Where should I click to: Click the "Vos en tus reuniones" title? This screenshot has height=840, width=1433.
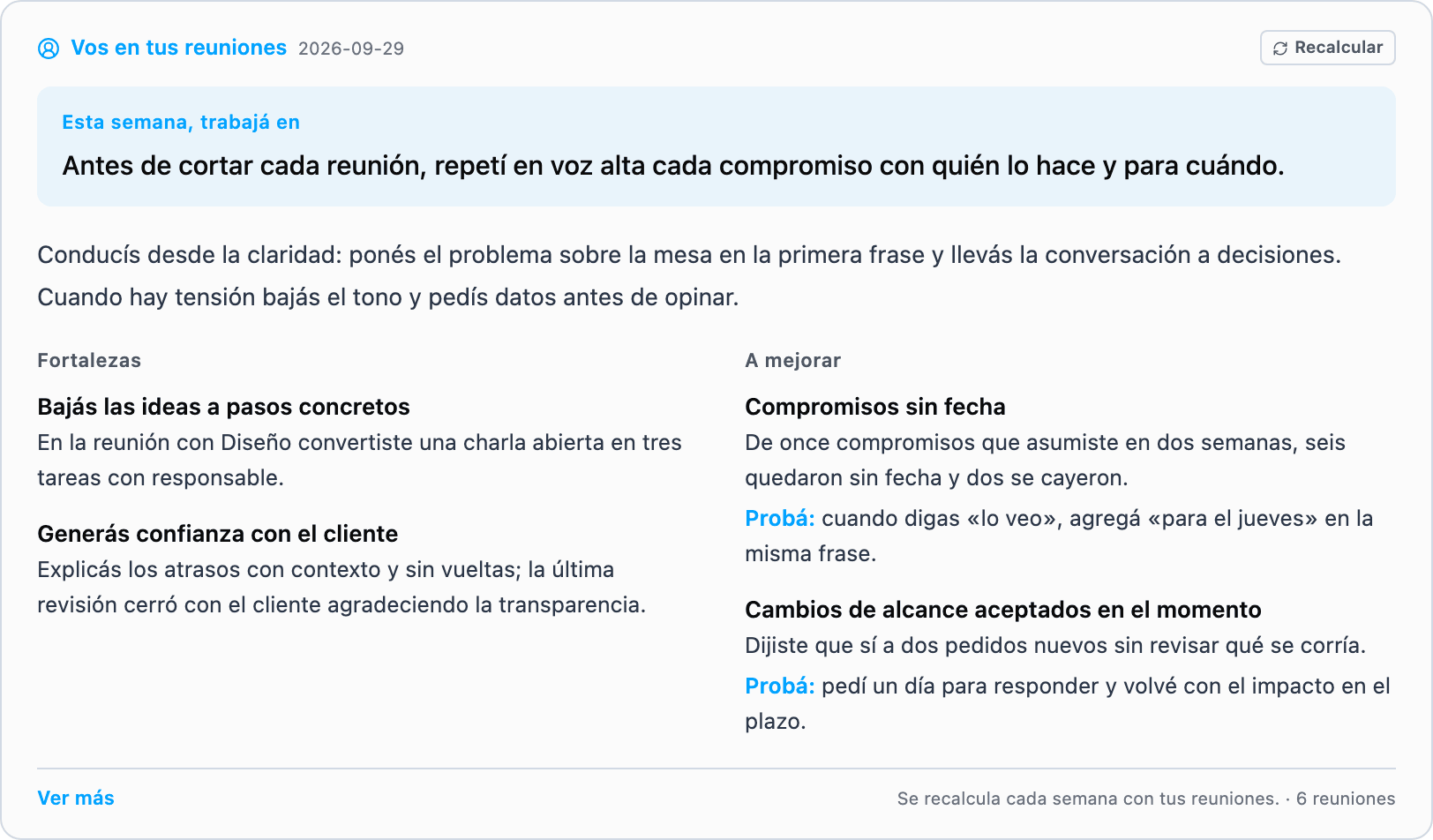coord(179,48)
